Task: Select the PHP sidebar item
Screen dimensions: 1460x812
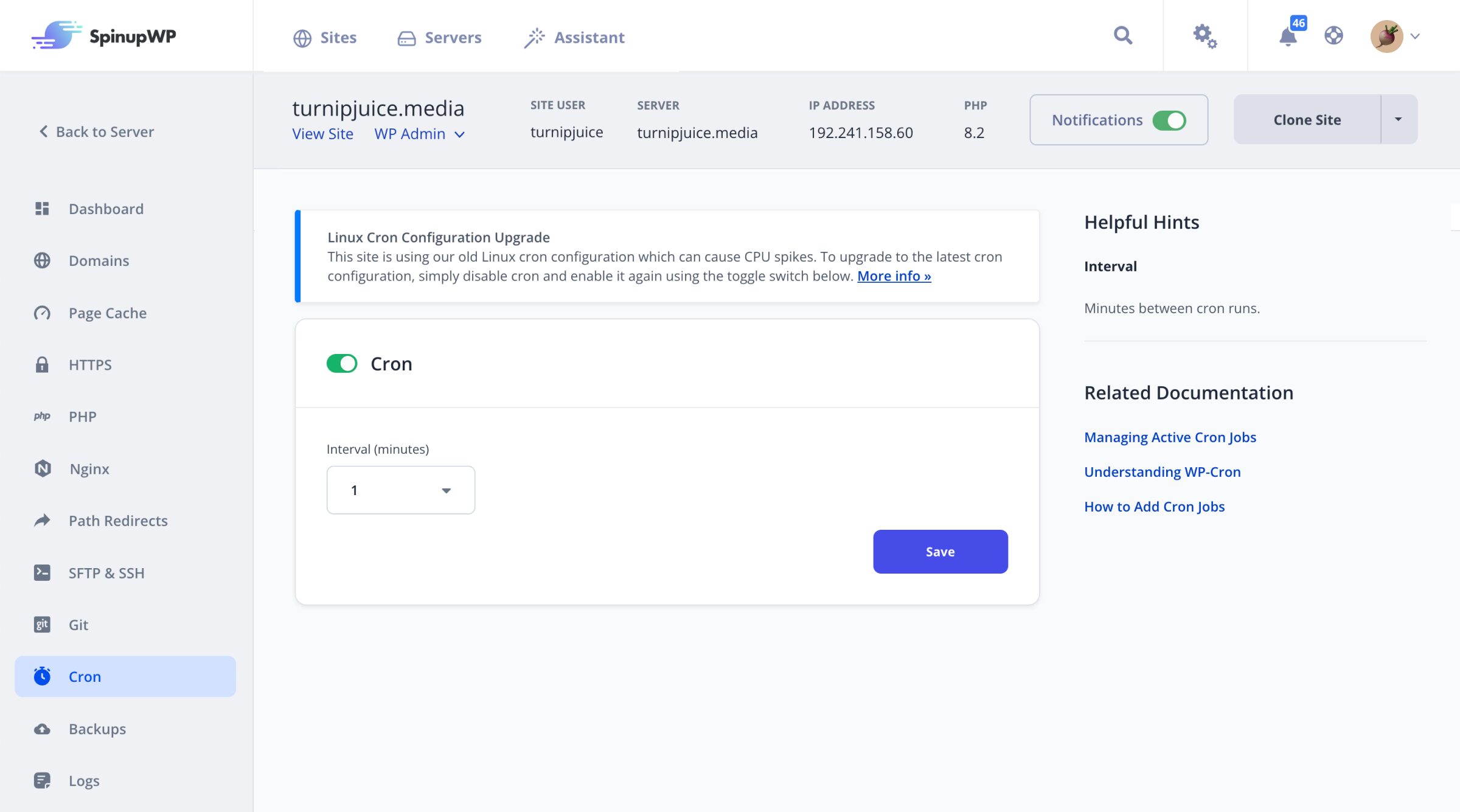Action: click(82, 416)
